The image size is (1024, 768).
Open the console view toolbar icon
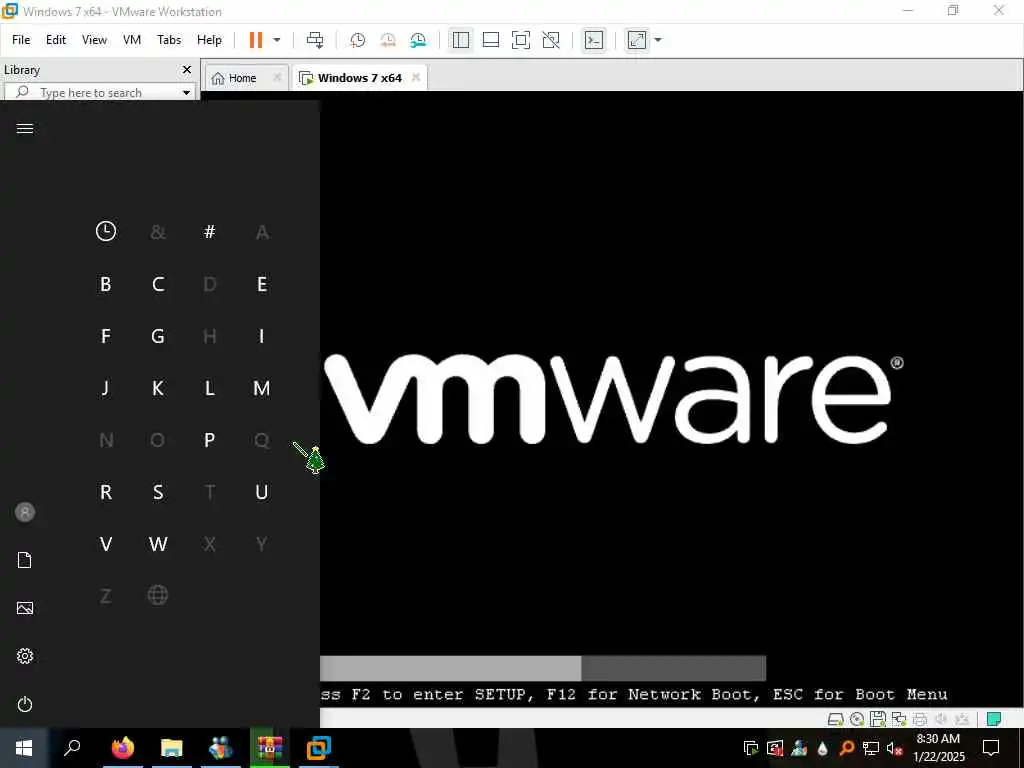[x=594, y=40]
